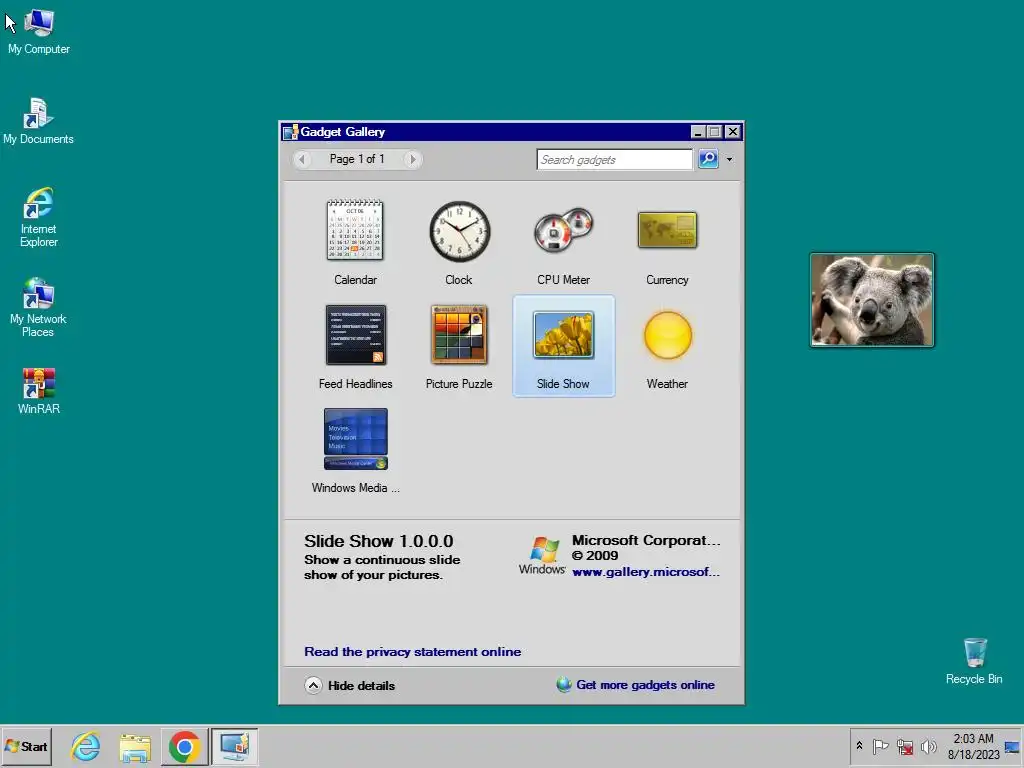Click the Microsoft Corporat... publisher text

(x=646, y=541)
